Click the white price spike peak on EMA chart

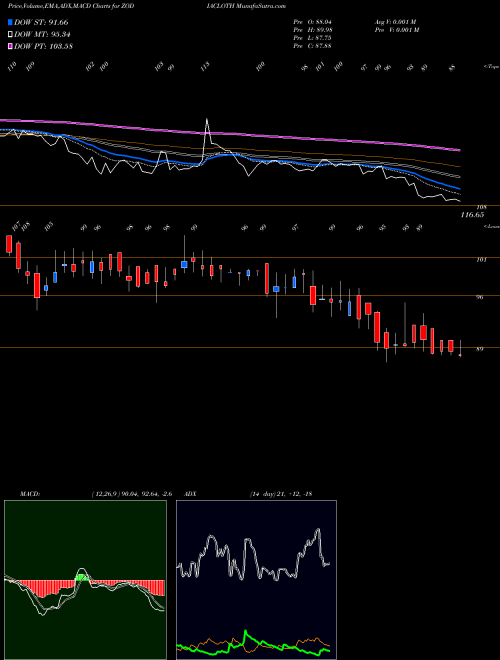pos(207,120)
